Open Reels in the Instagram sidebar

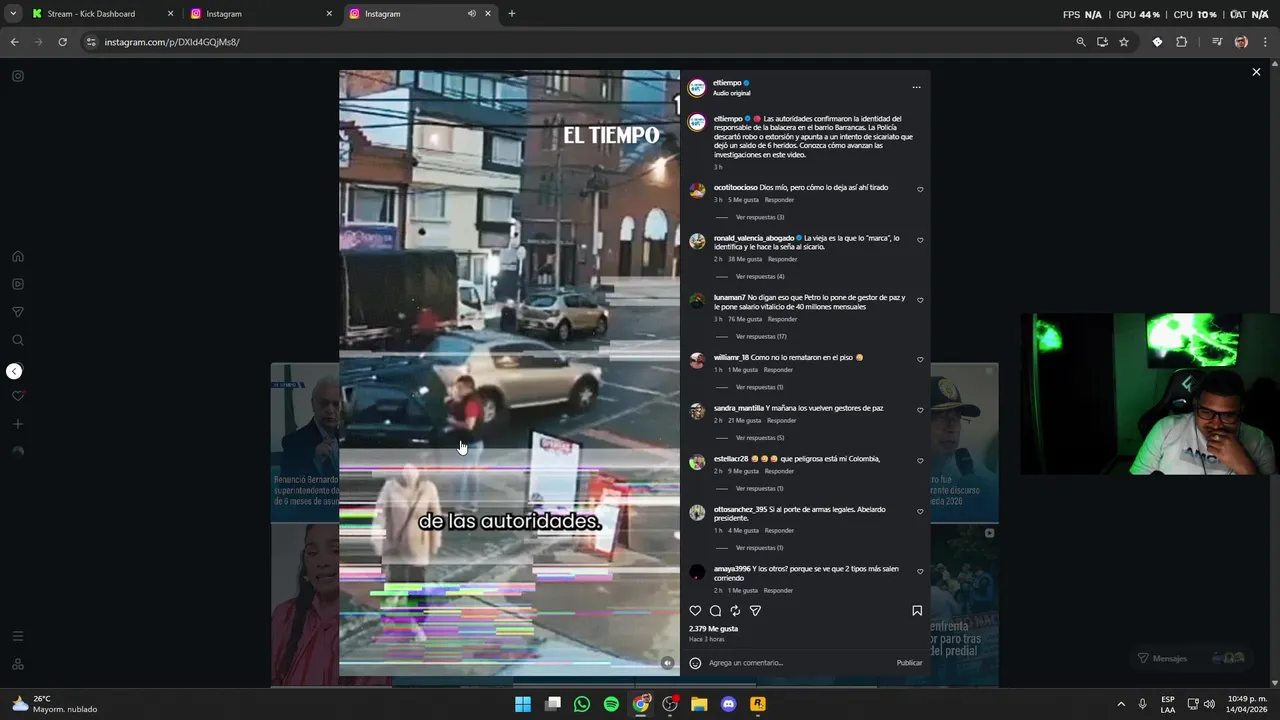coord(18,284)
